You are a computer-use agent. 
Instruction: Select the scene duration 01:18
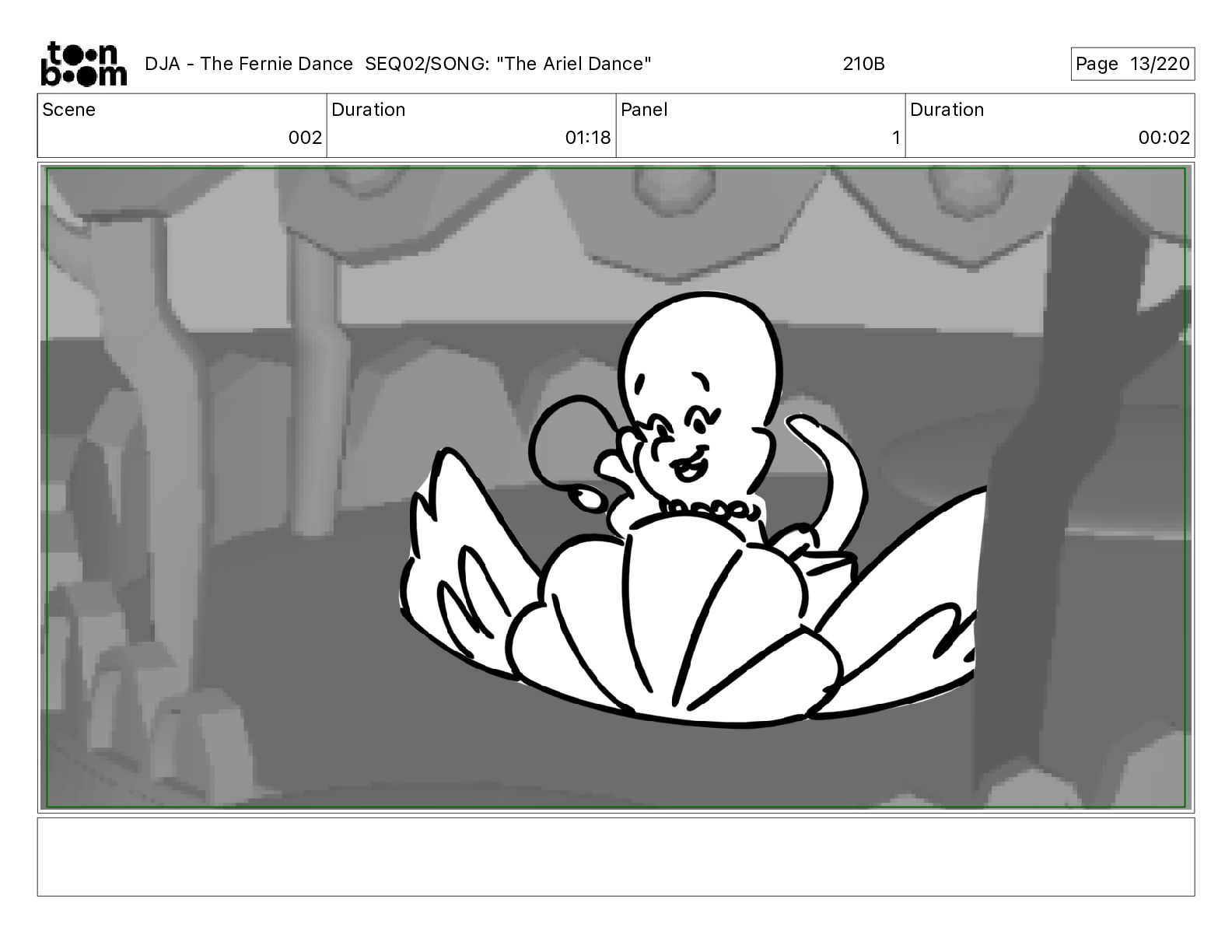588,138
